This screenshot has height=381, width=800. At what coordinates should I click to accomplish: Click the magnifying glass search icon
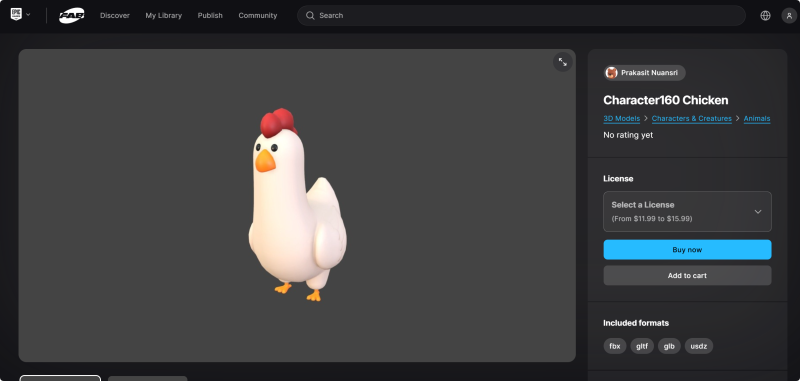[310, 15]
